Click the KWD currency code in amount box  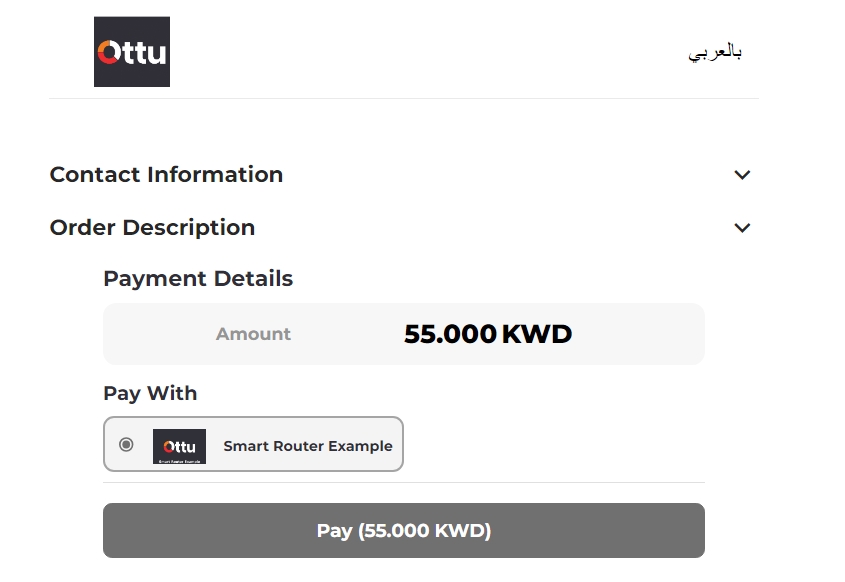point(537,334)
